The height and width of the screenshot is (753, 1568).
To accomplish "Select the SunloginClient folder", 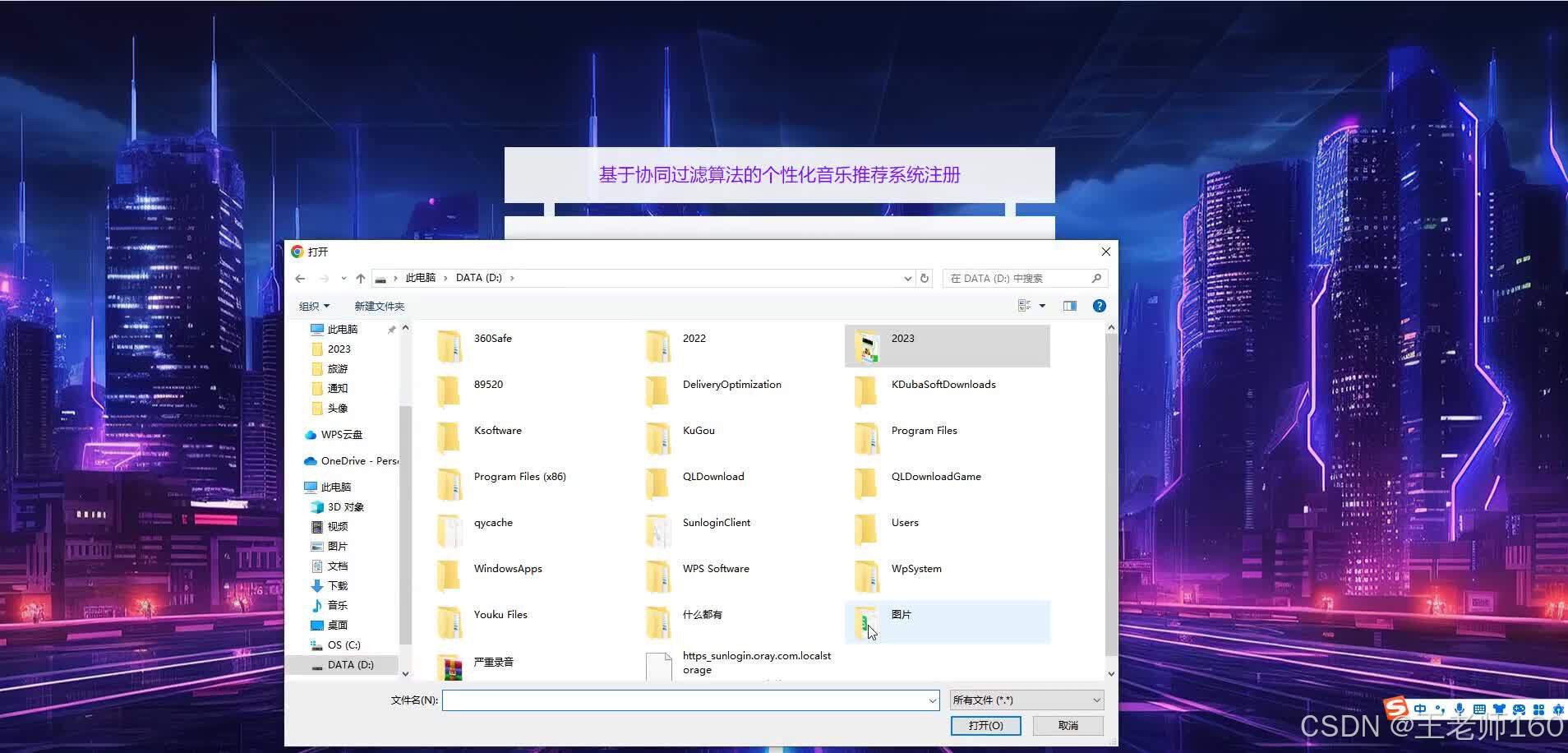I will coord(740,530).
